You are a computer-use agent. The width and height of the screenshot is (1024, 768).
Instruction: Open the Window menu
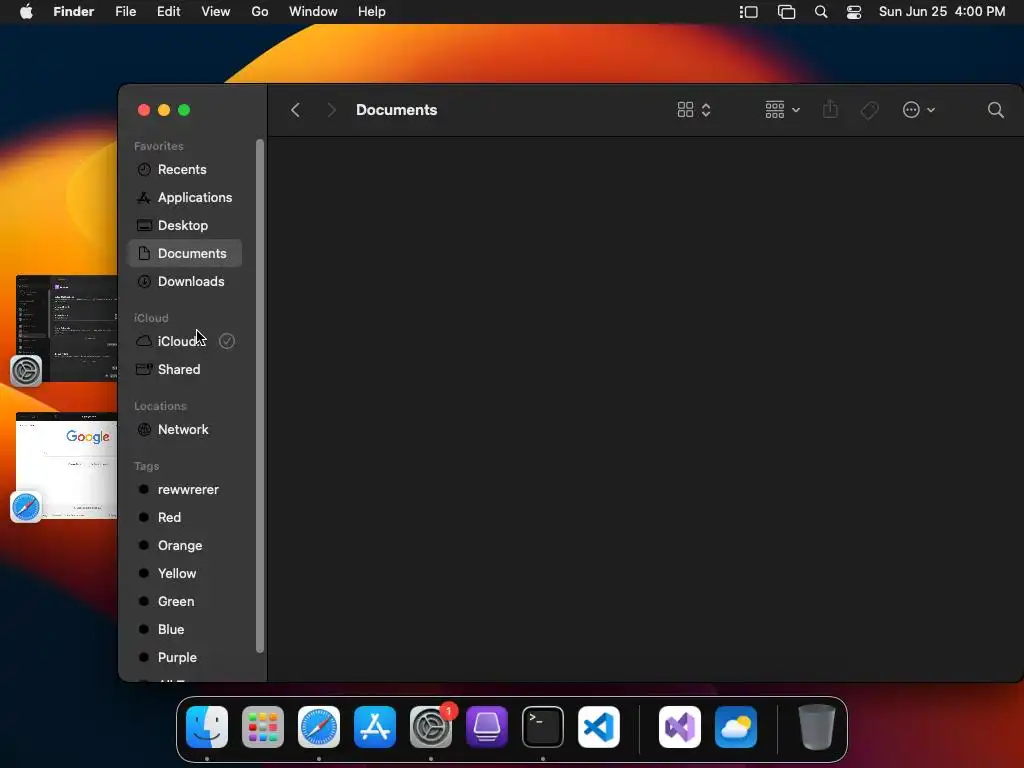coord(313,12)
